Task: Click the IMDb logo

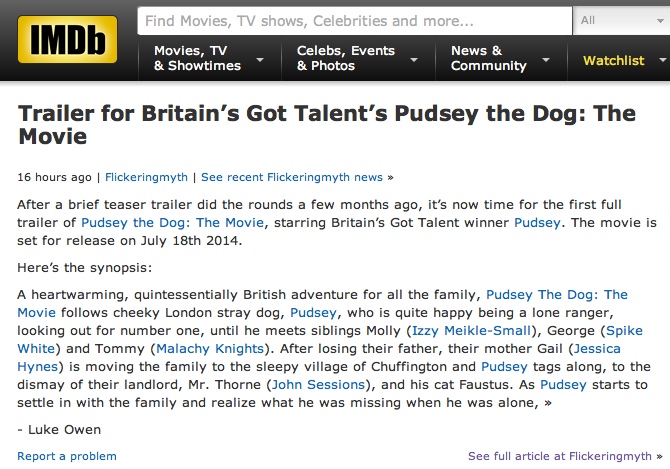Action: [x=67, y=39]
